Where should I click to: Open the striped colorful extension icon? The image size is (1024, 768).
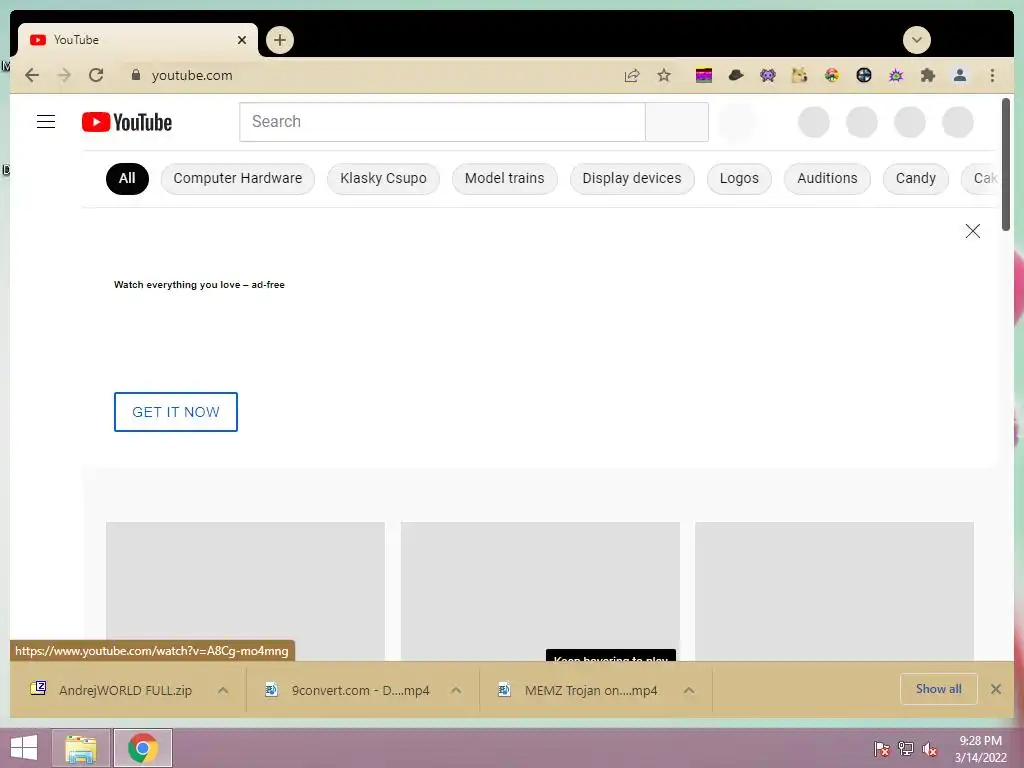pyautogui.click(x=703, y=76)
